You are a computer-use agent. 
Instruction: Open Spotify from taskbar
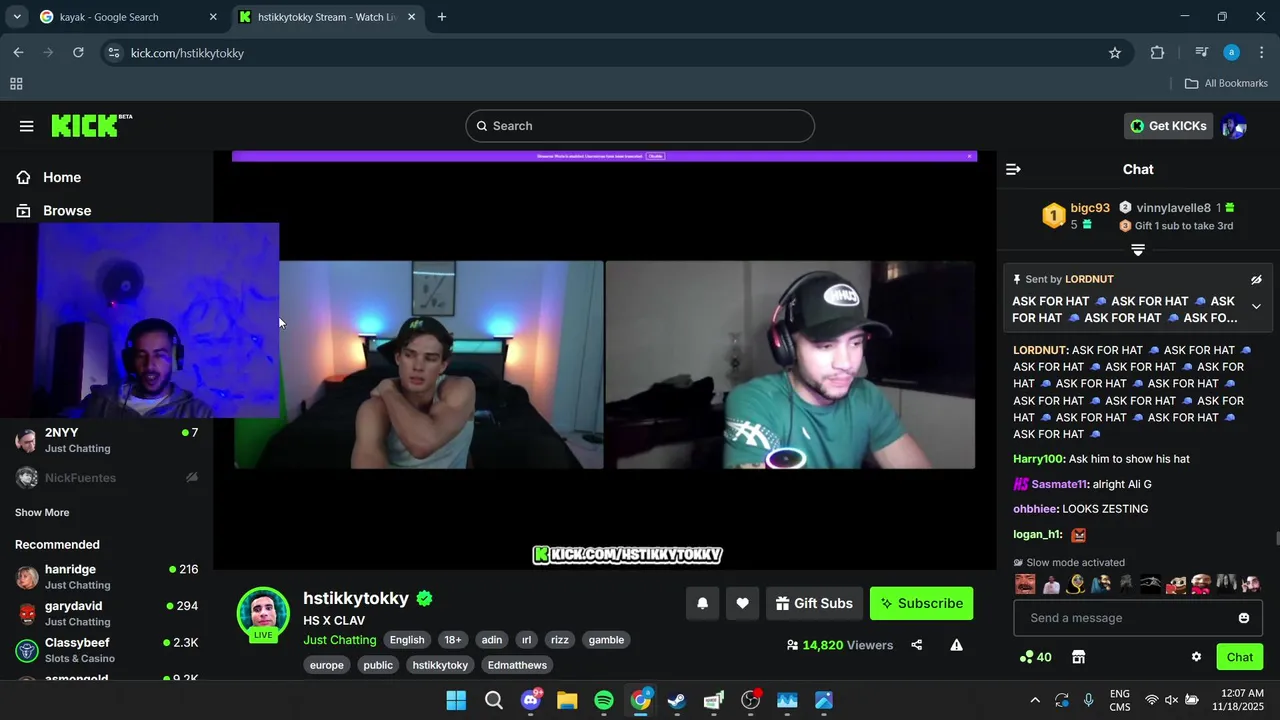point(604,700)
